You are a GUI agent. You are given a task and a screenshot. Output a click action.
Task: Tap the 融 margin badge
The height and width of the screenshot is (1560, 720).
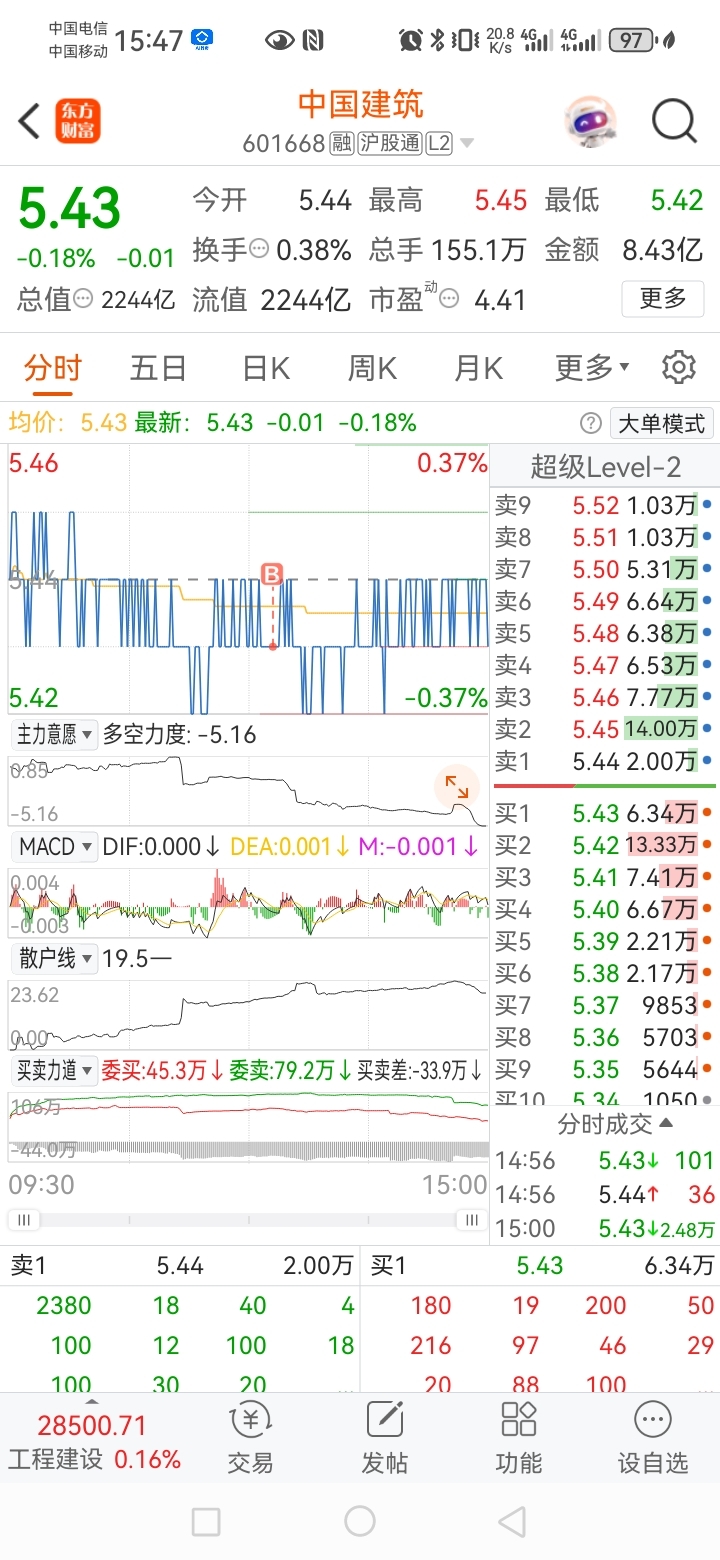point(342,144)
